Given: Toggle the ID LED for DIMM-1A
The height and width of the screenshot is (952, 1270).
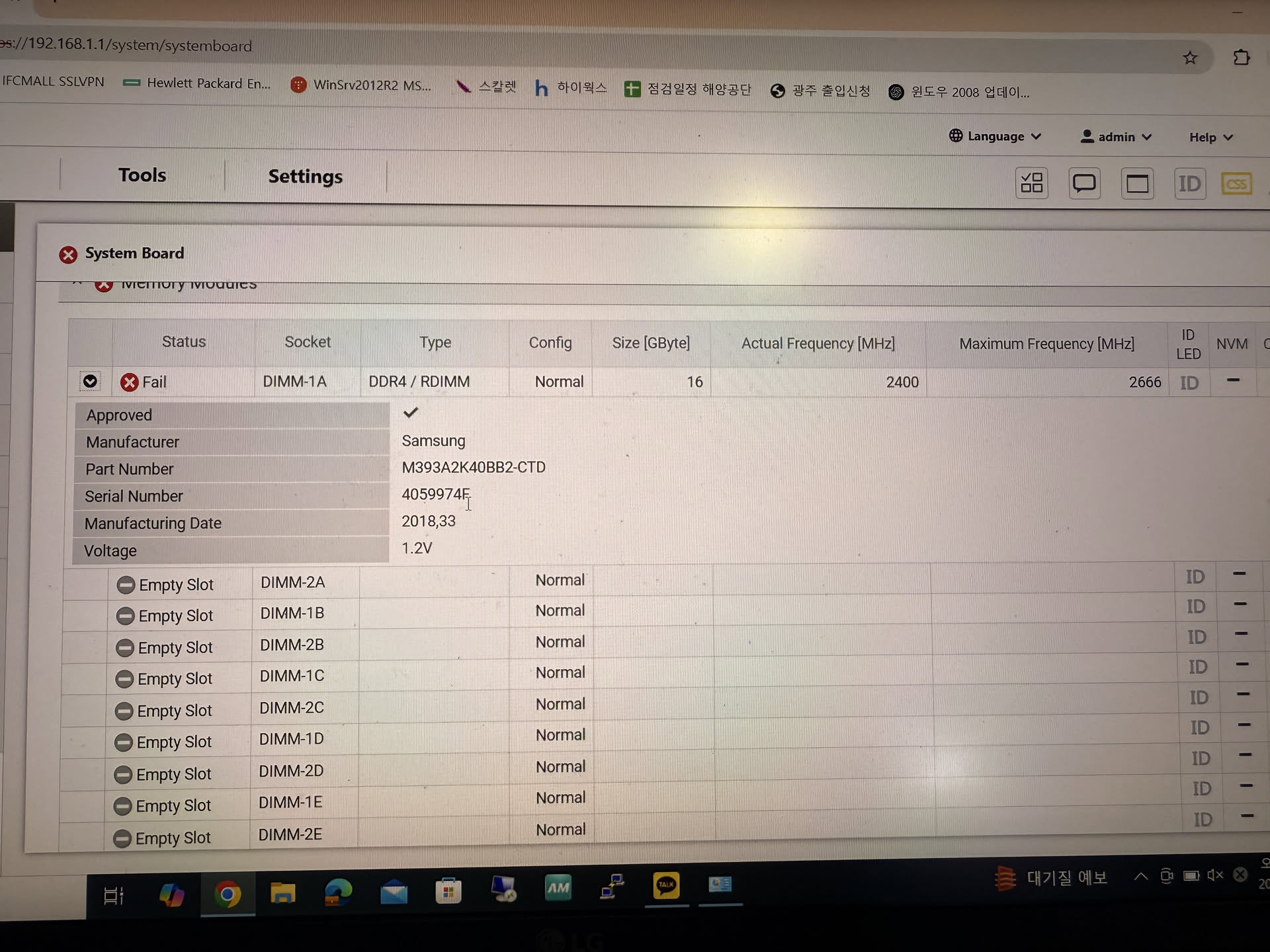Looking at the screenshot, I should 1189,383.
